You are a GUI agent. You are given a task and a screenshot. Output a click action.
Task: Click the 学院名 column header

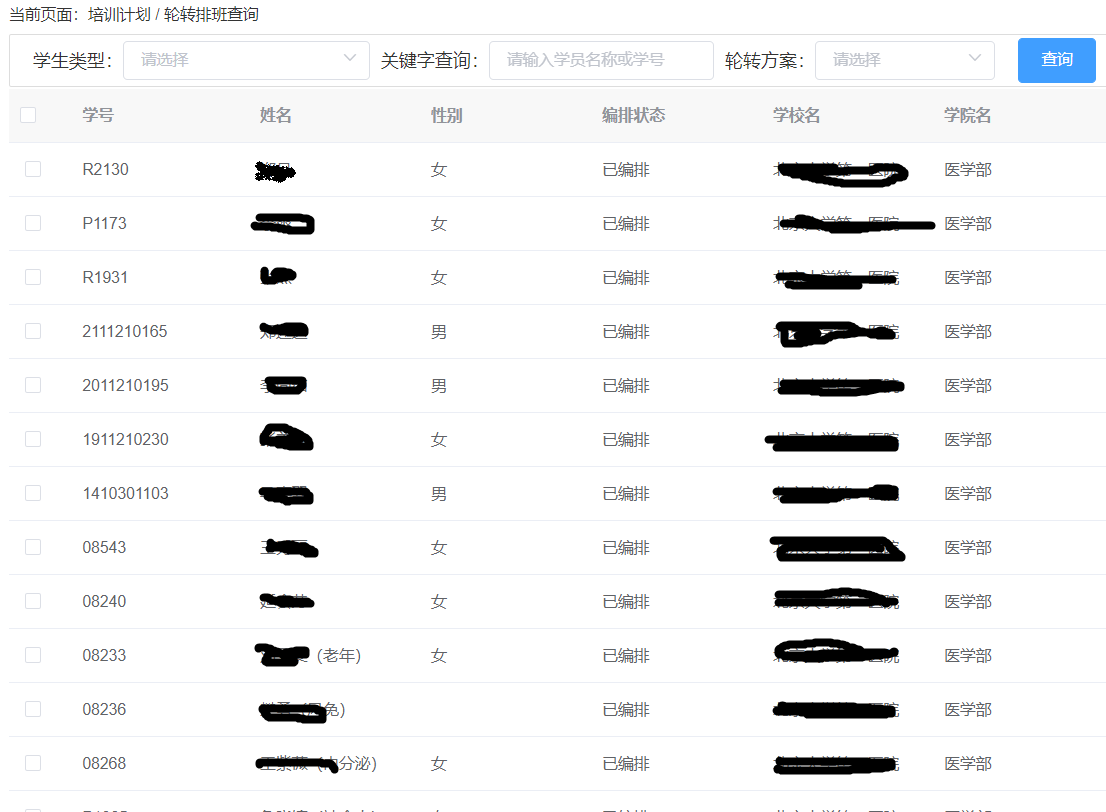[x=967, y=115]
